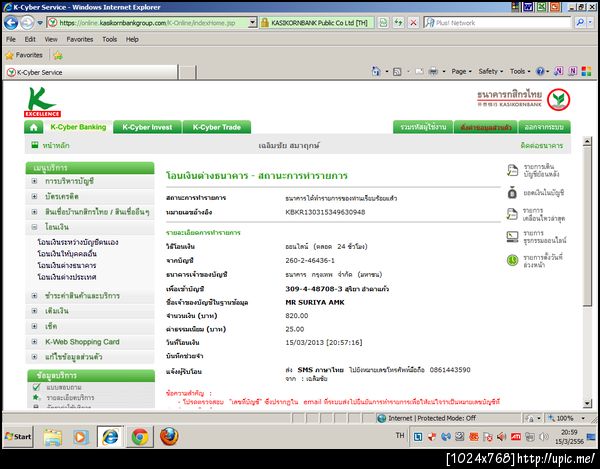Open the View menu

(51, 39)
